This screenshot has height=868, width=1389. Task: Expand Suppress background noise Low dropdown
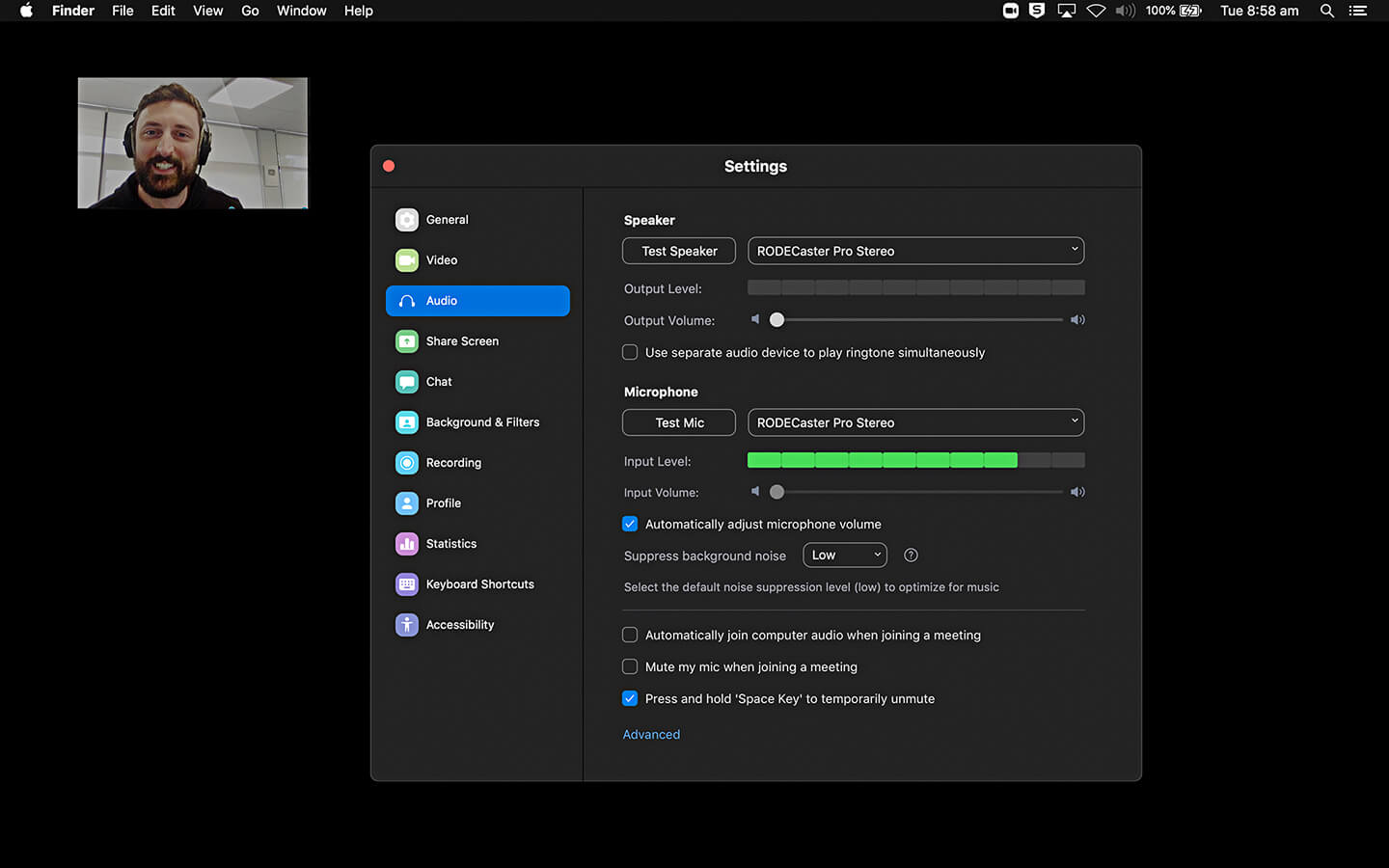(x=844, y=556)
